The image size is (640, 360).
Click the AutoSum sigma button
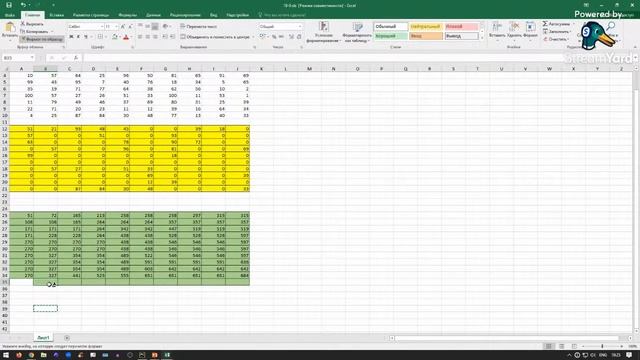tap(556, 24)
